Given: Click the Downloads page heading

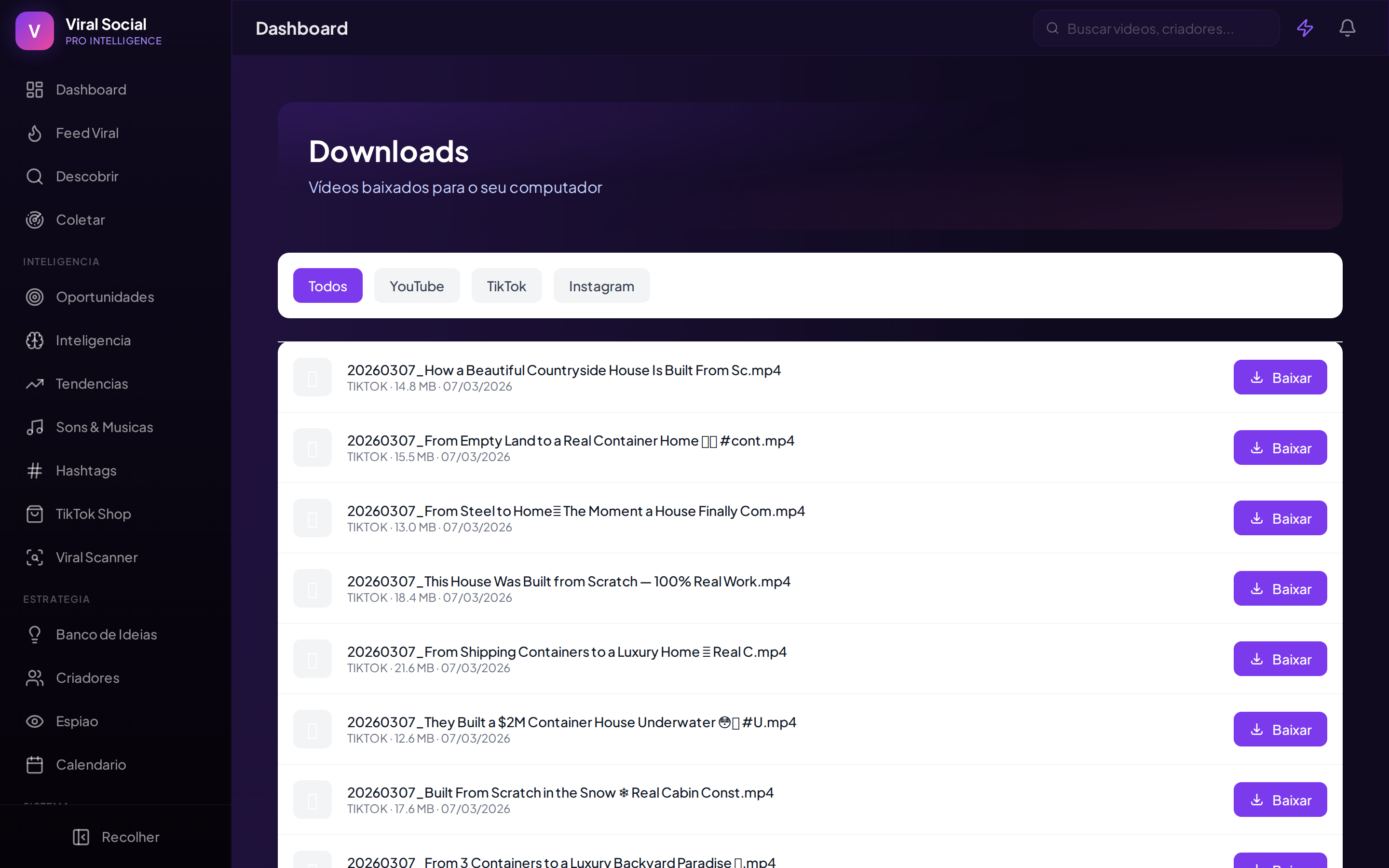Looking at the screenshot, I should [x=389, y=151].
